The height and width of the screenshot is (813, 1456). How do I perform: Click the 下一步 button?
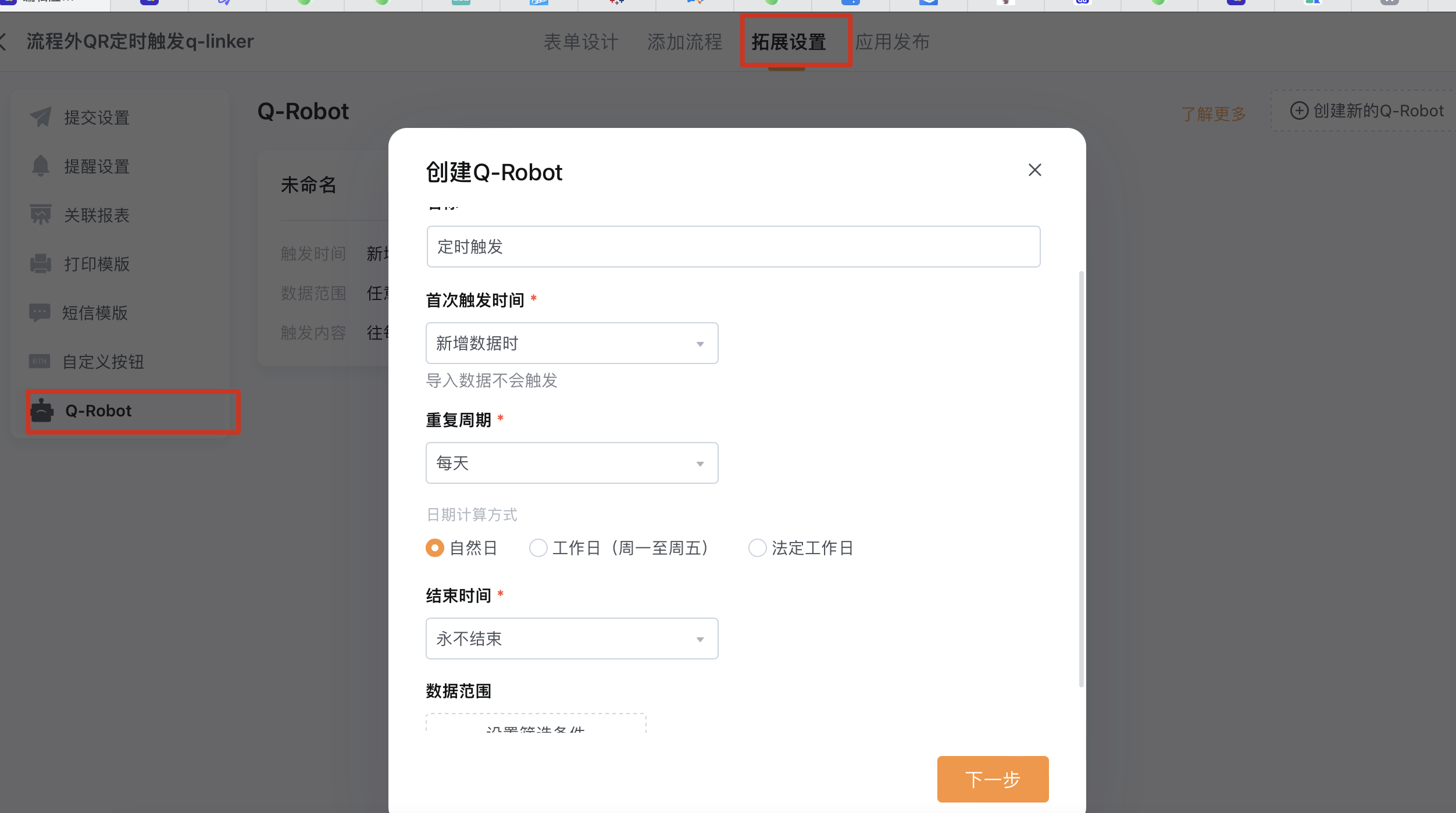click(x=993, y=779)
